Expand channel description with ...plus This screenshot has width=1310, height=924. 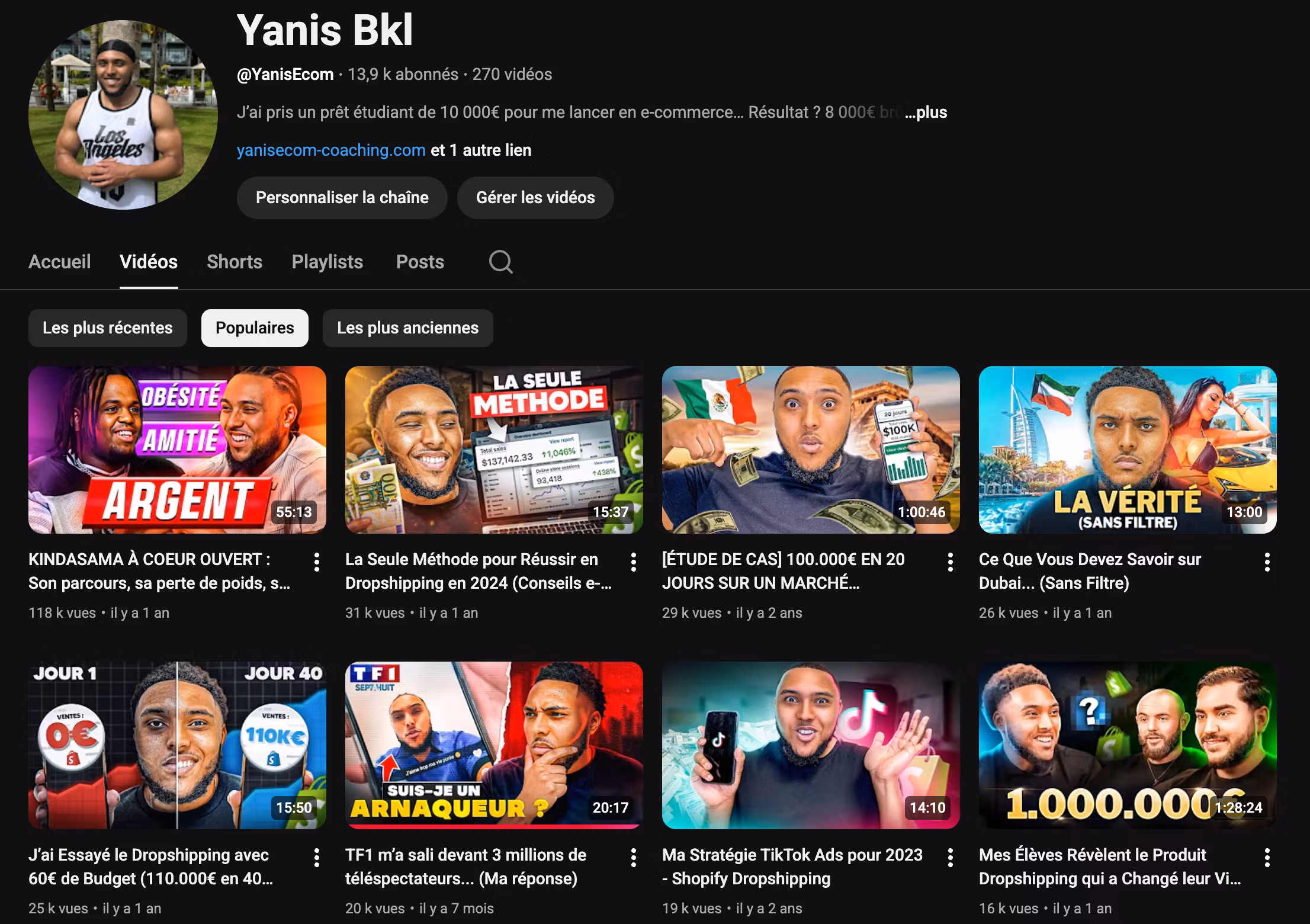(x=926, y=113)
